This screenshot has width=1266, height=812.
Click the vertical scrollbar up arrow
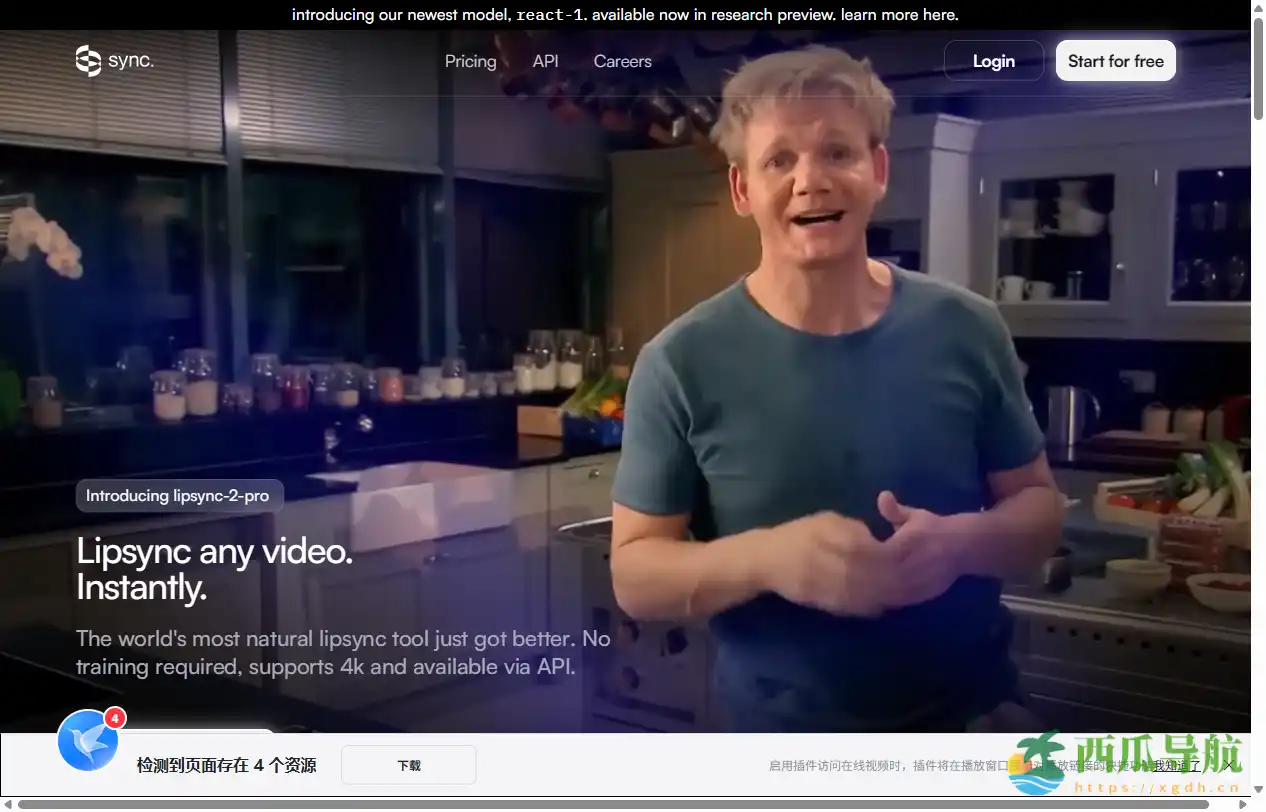(1258, 8)
